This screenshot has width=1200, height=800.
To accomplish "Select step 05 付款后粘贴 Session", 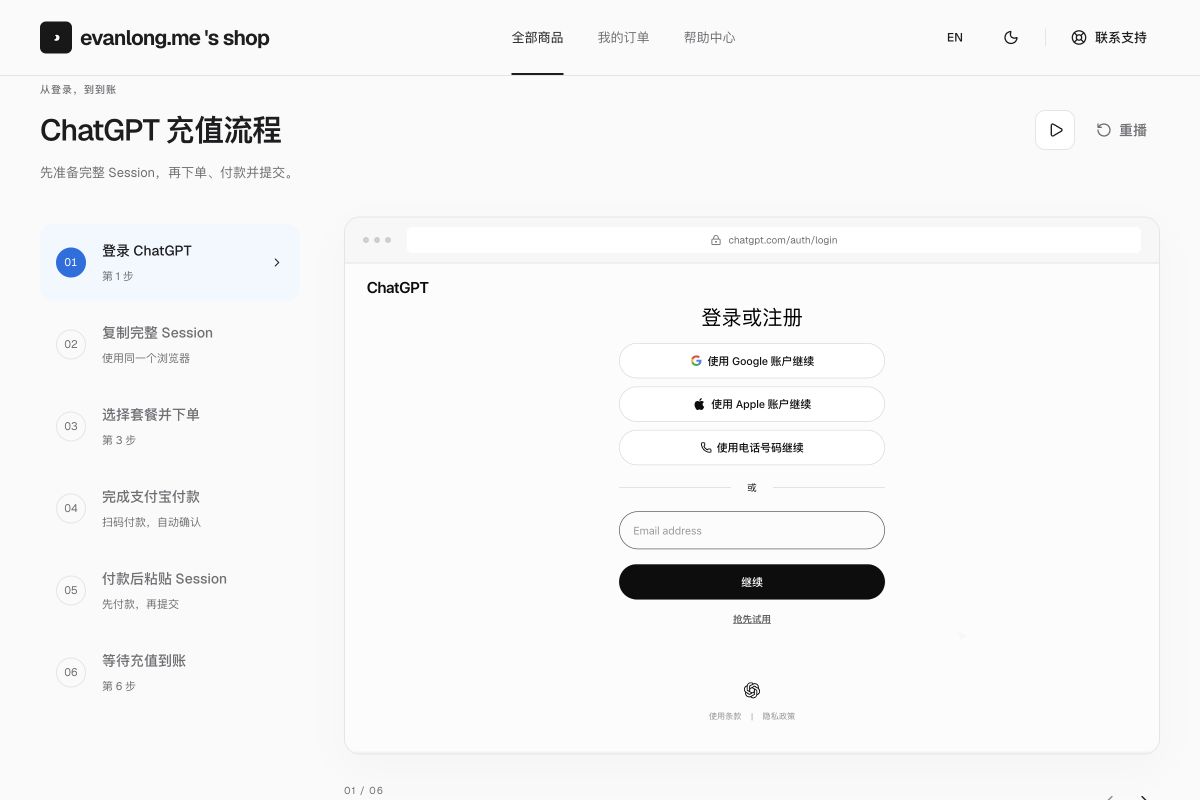I will [170, 590].
